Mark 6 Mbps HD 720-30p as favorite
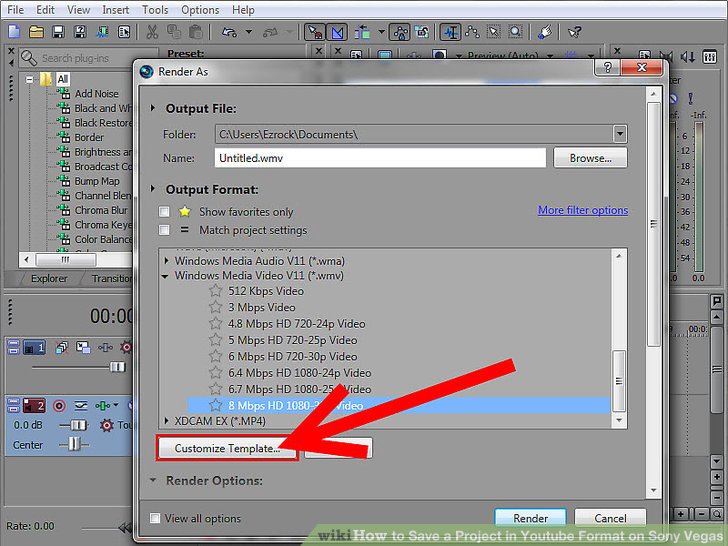Viewport: 728px width, 546px height. pos(215,356)
